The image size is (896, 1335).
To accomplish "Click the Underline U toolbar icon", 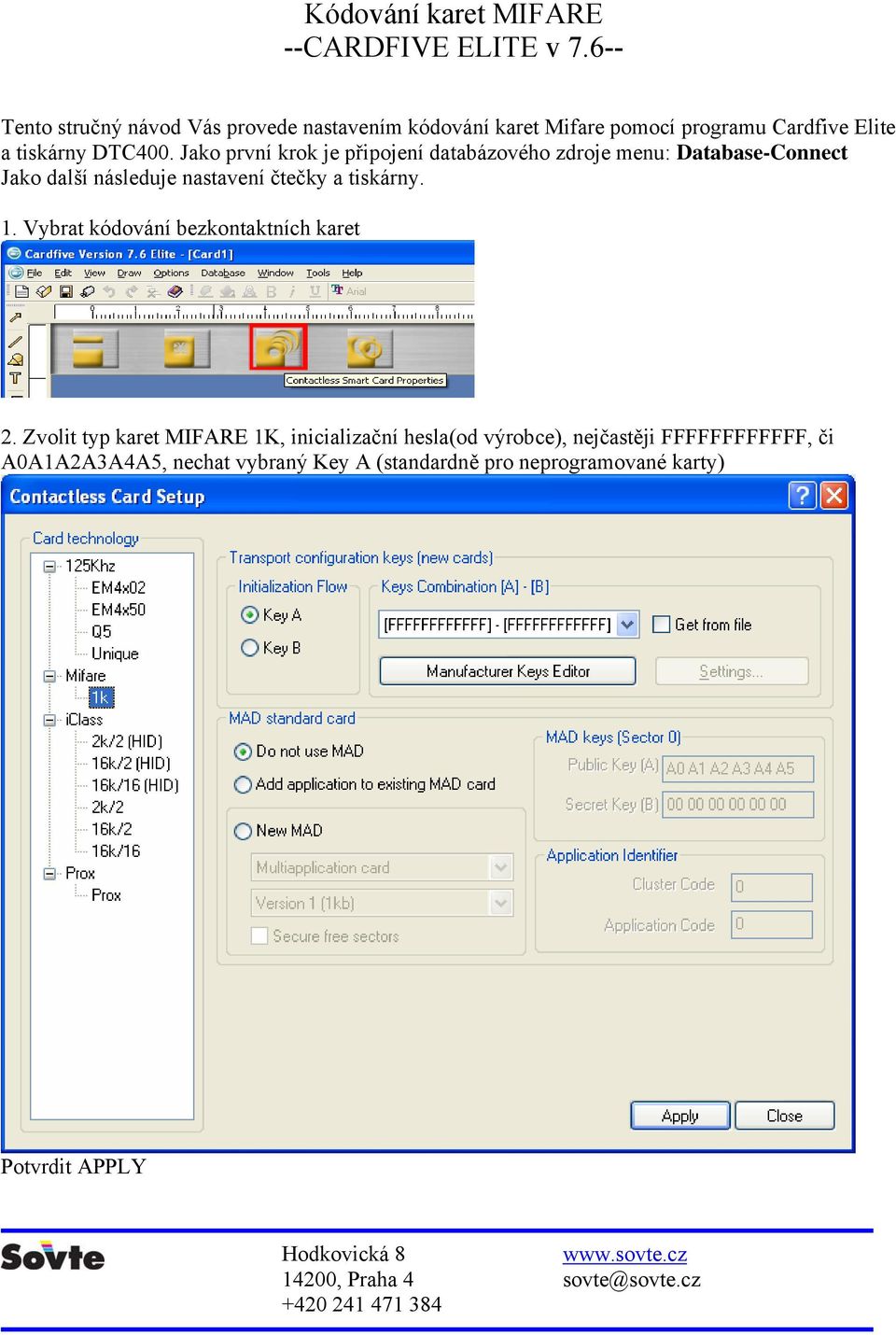I will point(315,291).
